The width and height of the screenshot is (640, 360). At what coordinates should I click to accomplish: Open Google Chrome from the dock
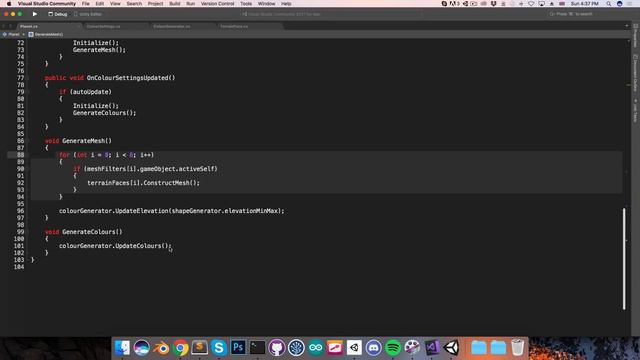pos(180,348)
